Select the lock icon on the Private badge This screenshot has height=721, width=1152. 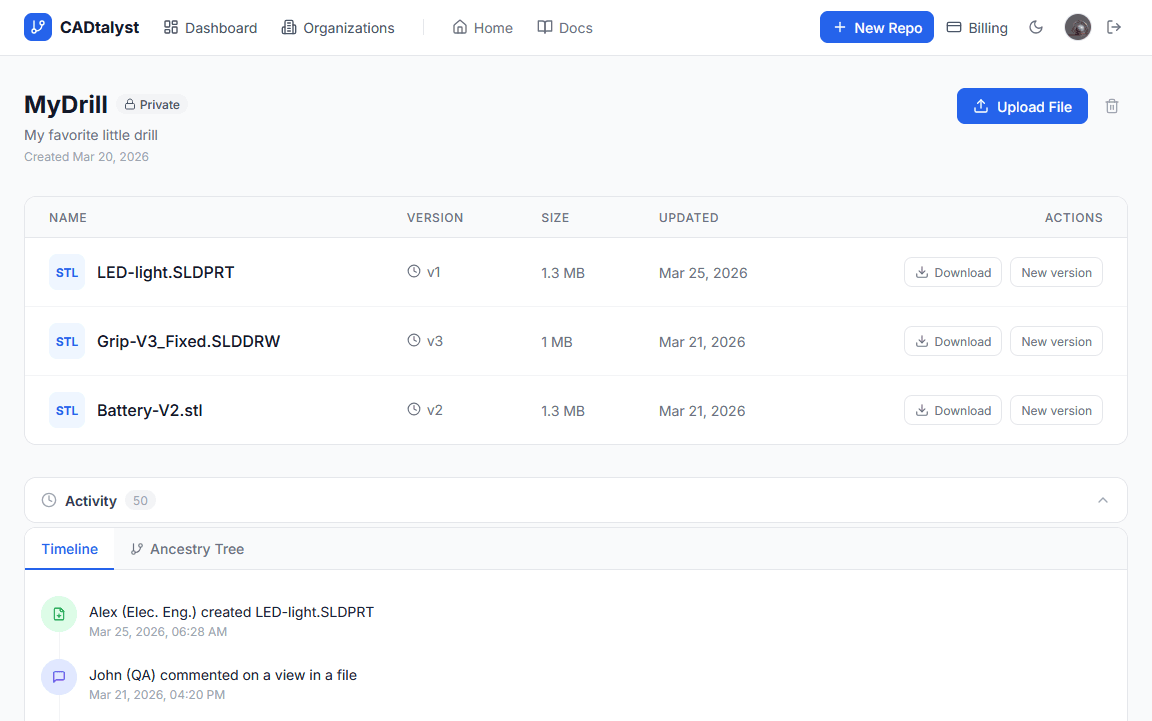(x=129, y=104)
